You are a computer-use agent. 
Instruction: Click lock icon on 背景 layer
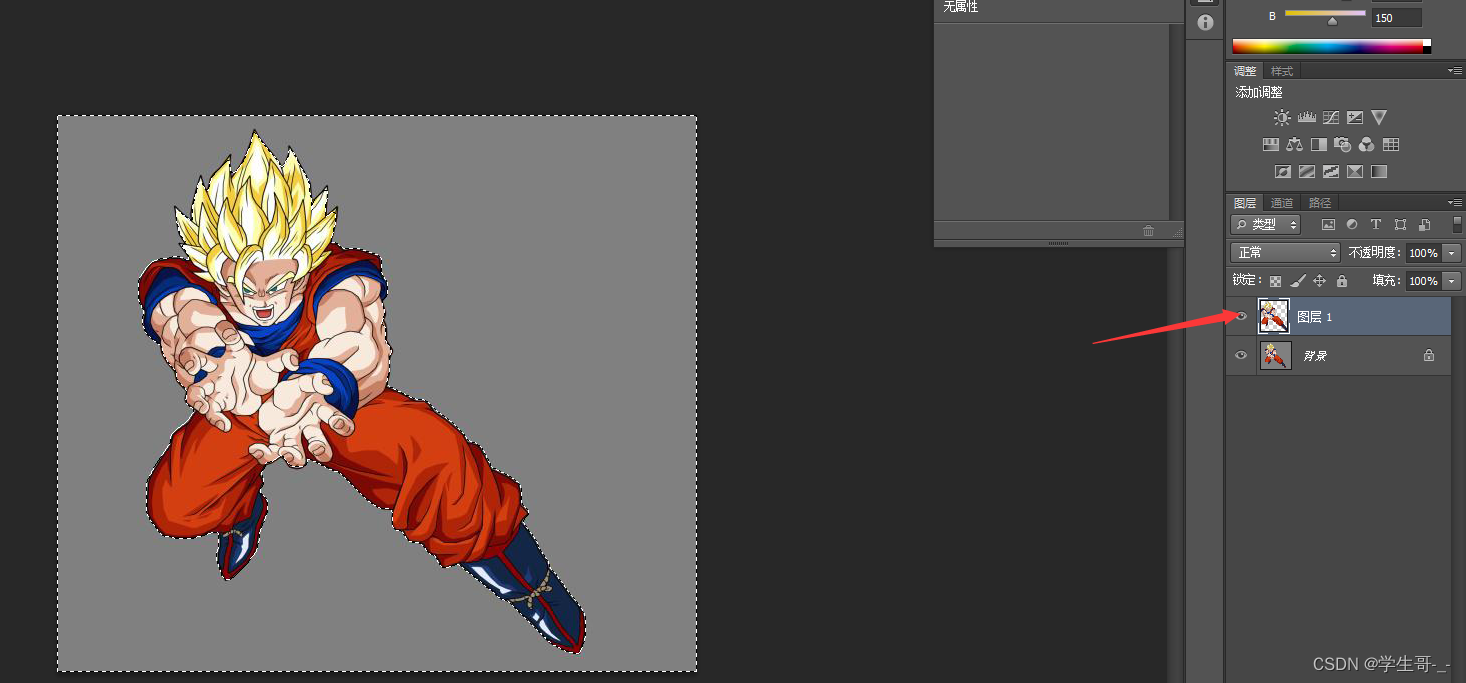[x=1429, y=355]
